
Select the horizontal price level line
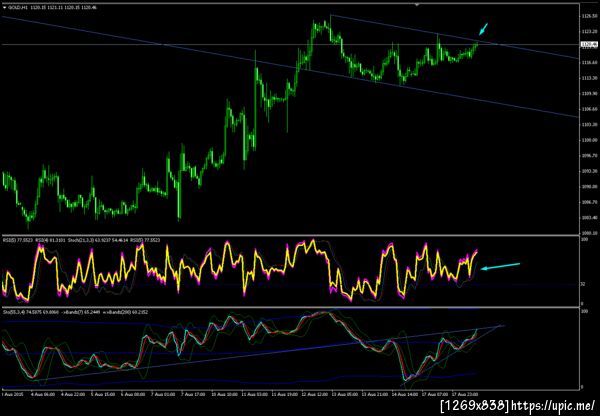(289, 44)
